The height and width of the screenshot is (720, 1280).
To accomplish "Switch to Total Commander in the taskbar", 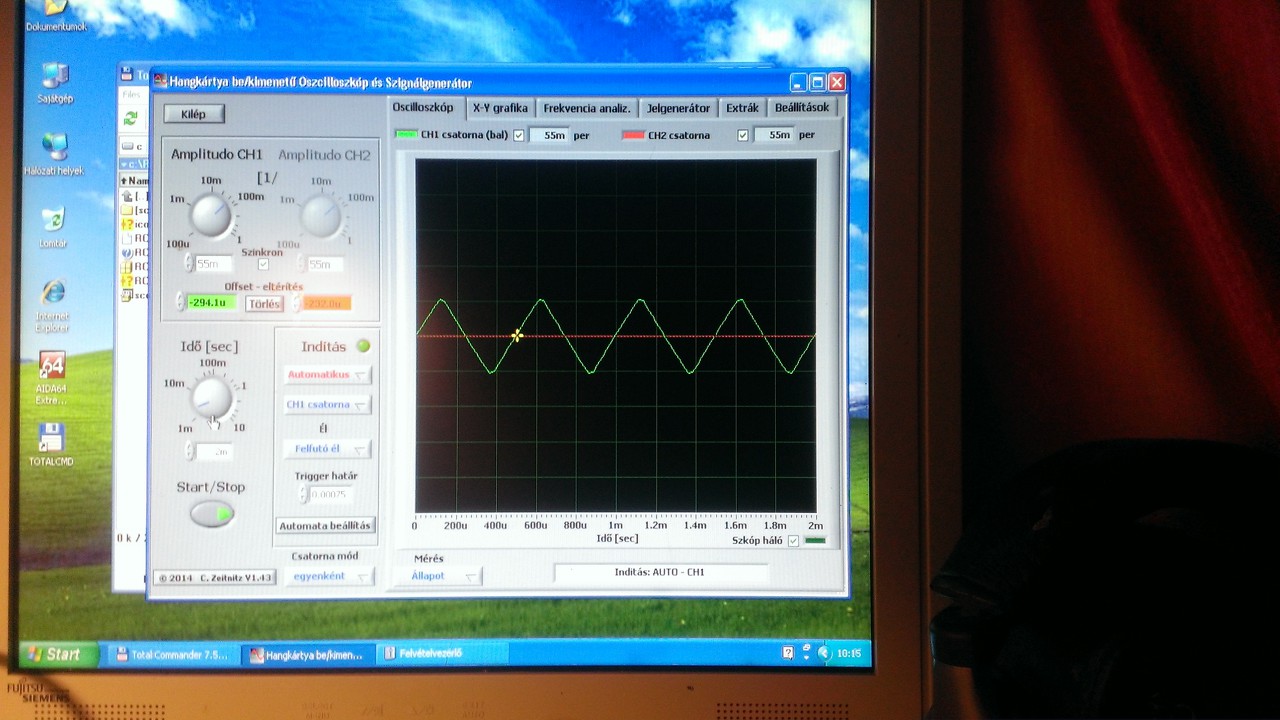I will pos(173,655).
